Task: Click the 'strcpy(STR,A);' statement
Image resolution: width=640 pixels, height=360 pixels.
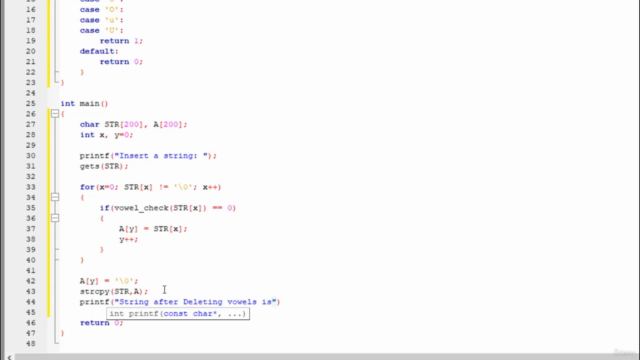Action: pyautogui.click(x=114, y=291)
